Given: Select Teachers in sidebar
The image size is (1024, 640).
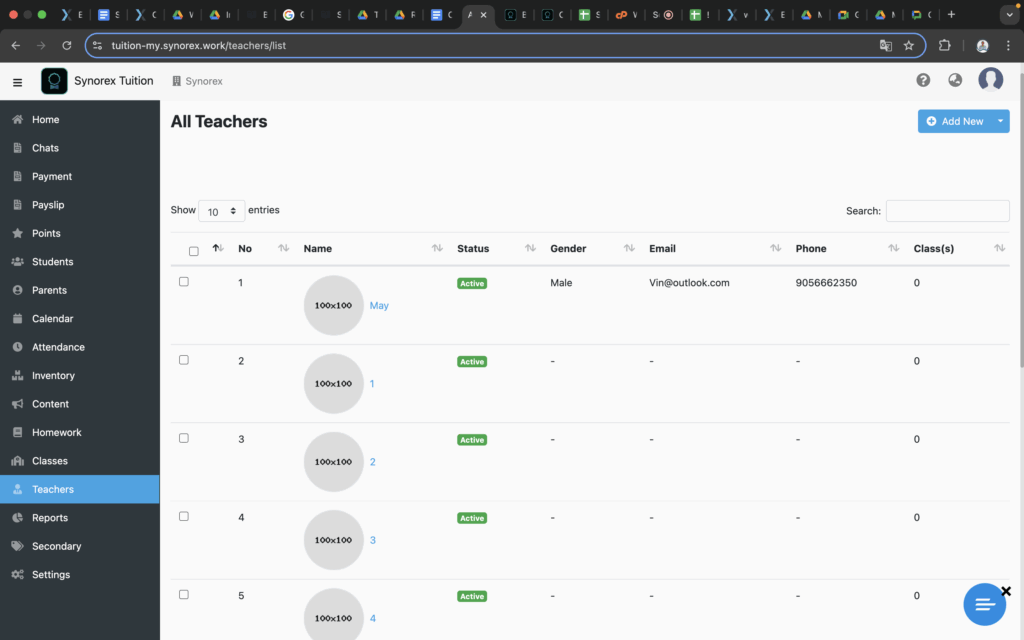Looking at the screenshot, I should coord(80,489).
